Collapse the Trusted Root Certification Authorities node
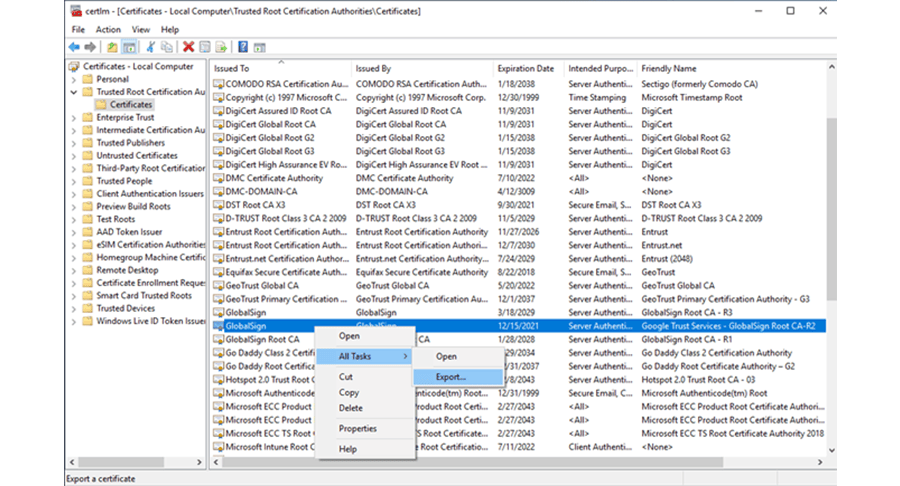 [73, 92]
